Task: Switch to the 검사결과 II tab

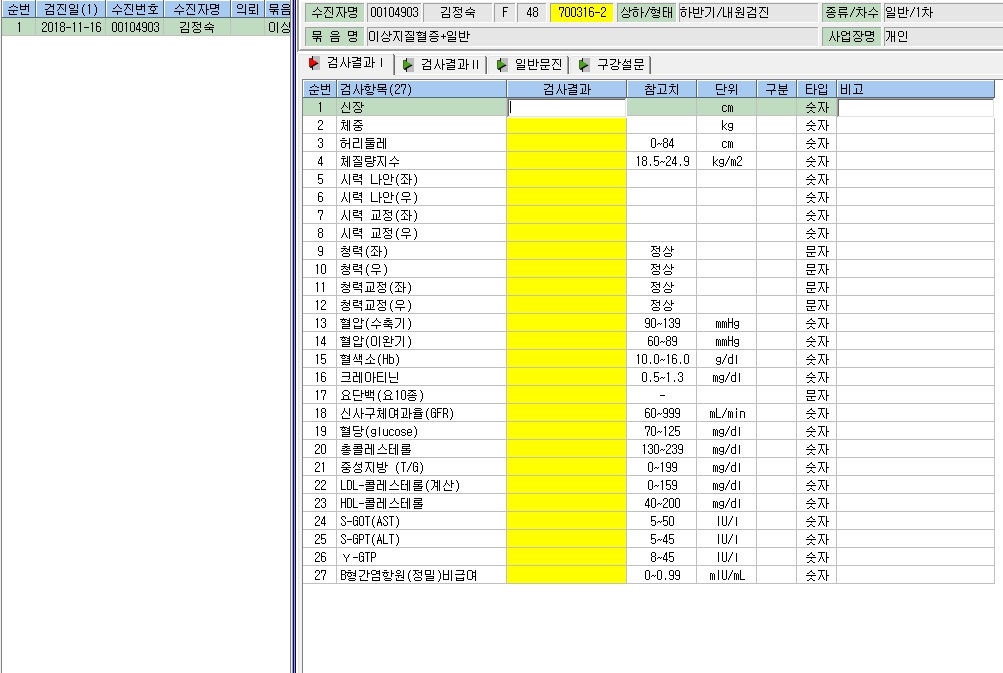Action: (x=441, y=65)
